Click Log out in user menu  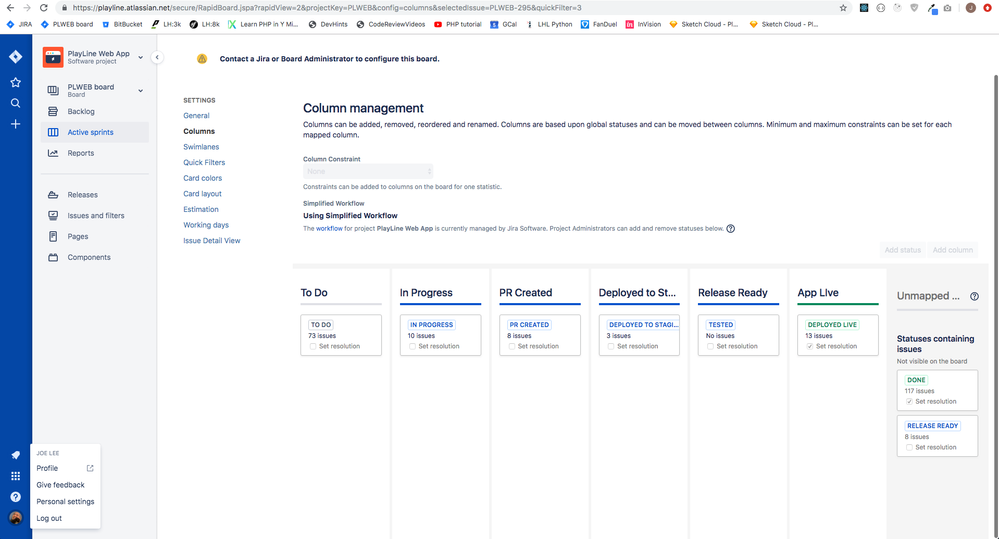(49, 519)
